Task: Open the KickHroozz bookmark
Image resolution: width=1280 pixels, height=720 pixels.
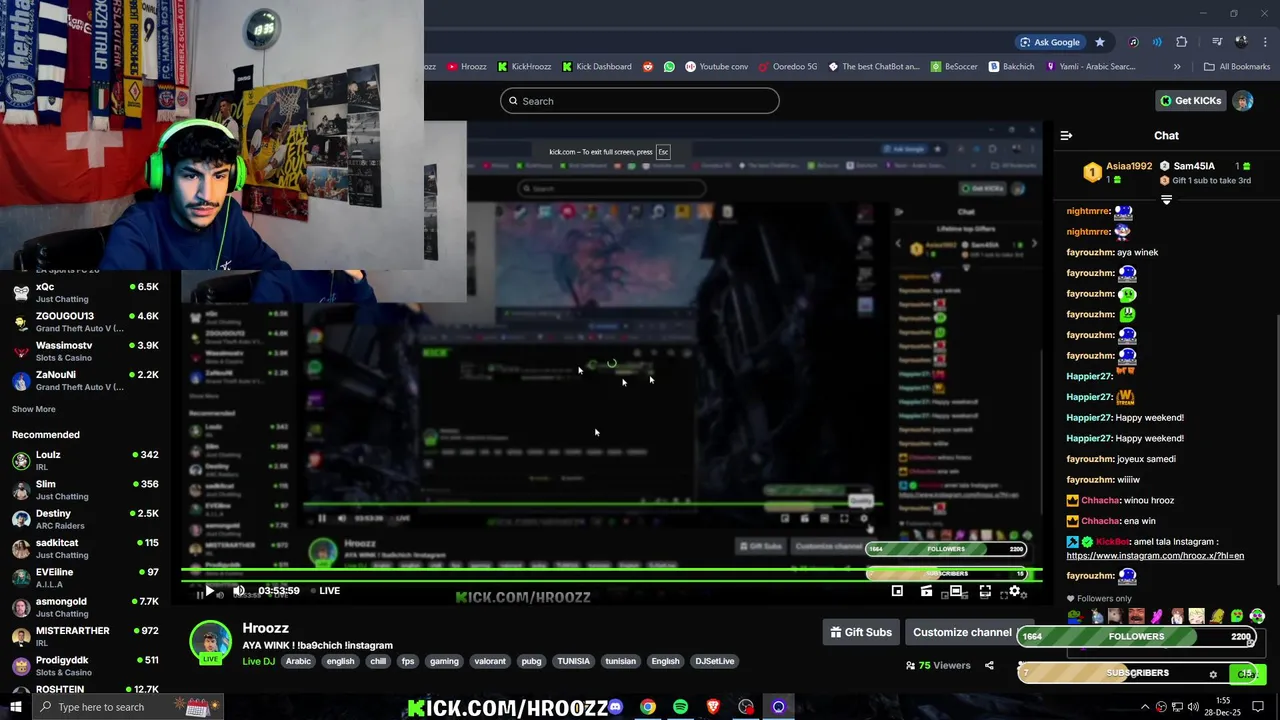Action: (x=524, y=67)
